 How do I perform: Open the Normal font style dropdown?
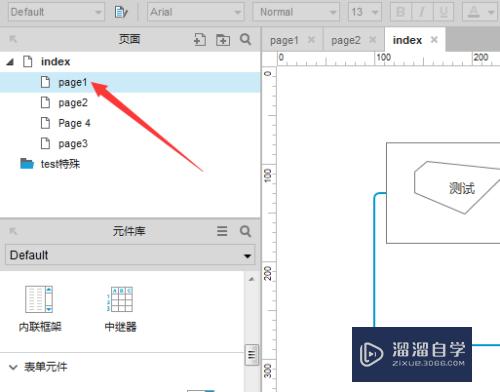tap(296, 12)
